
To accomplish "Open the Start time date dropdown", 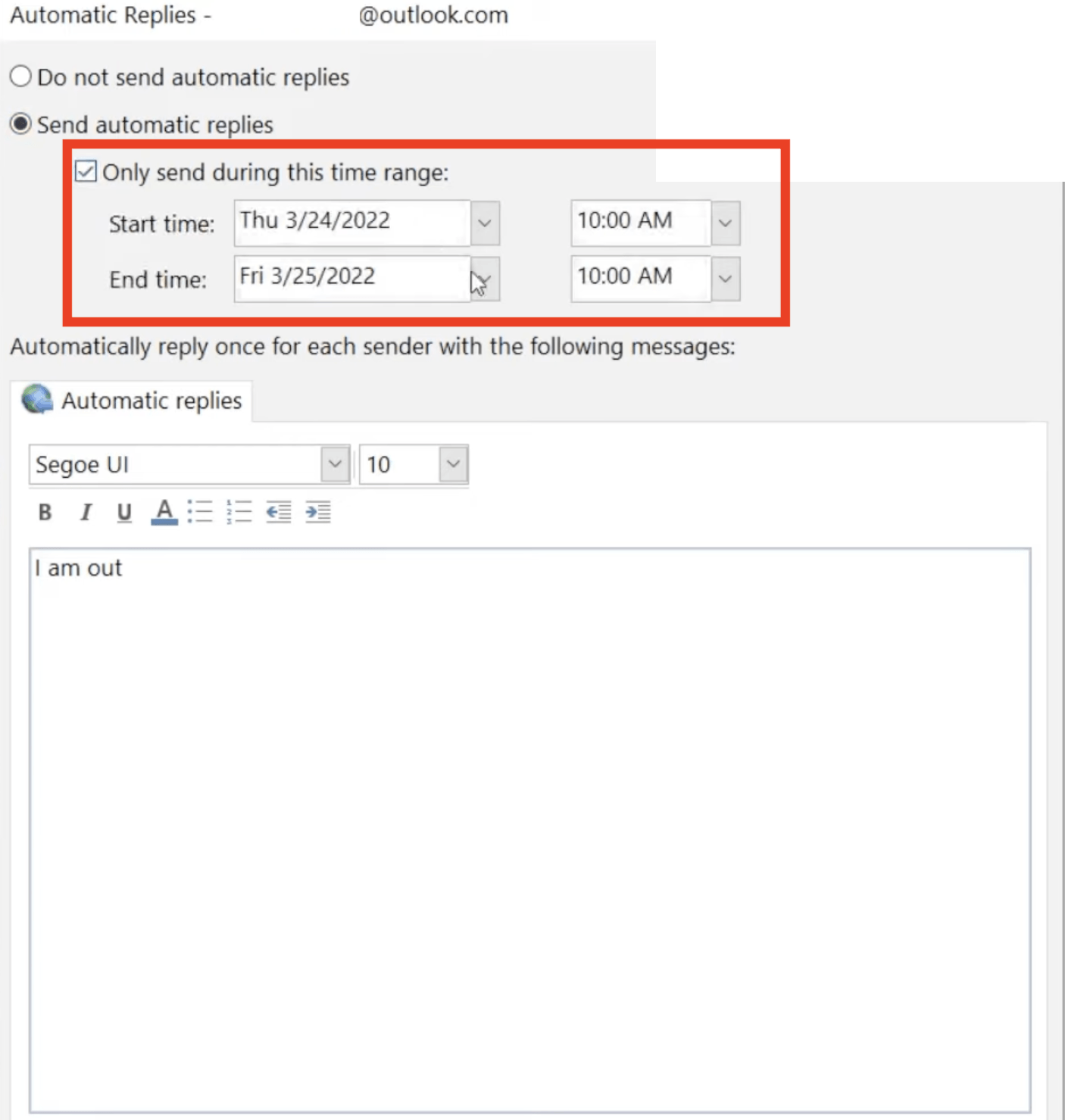I will (x=485, y=223).
